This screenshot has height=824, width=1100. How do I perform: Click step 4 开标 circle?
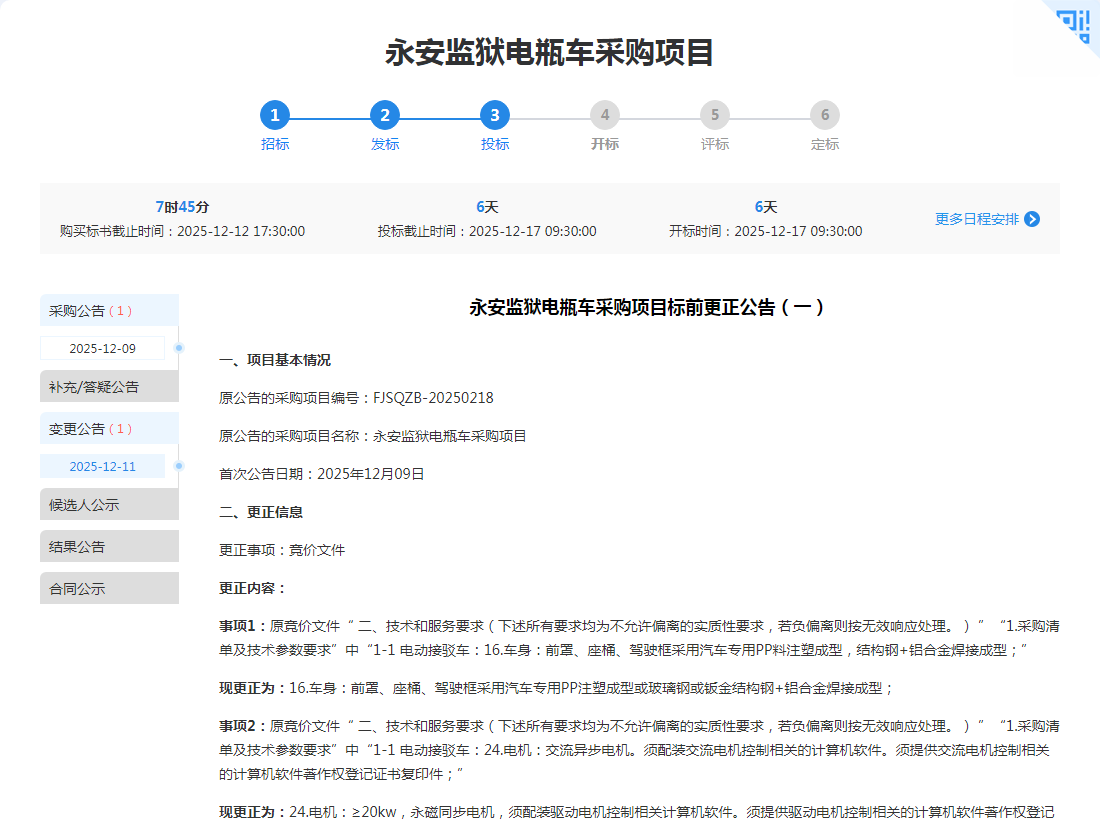[605, 115]
